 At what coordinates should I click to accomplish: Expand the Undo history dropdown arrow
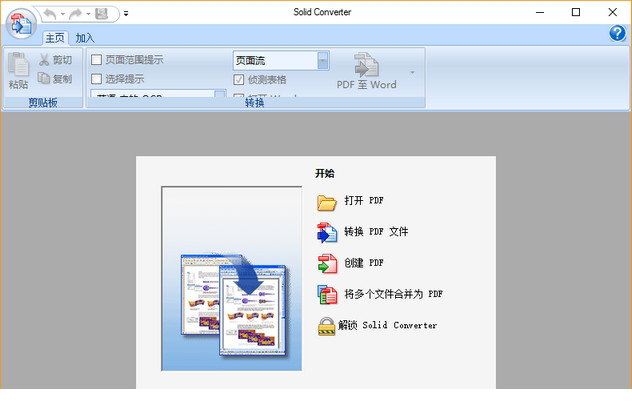click(63, 14)
